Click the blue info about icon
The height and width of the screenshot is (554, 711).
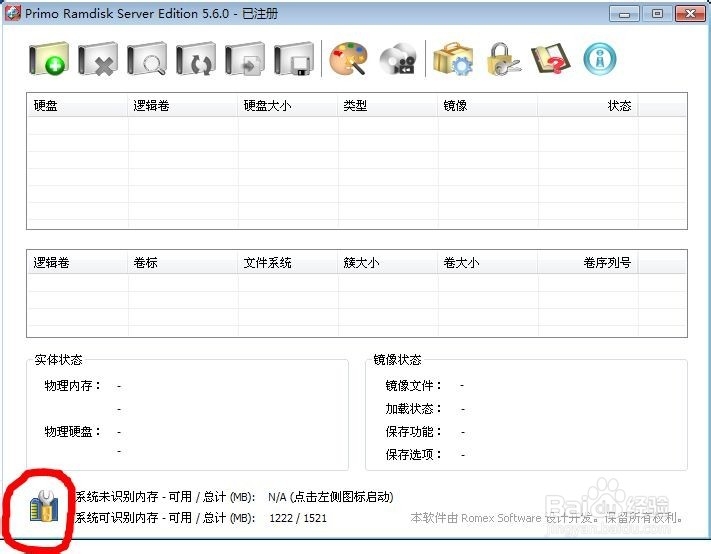click(x=600, y=59)
